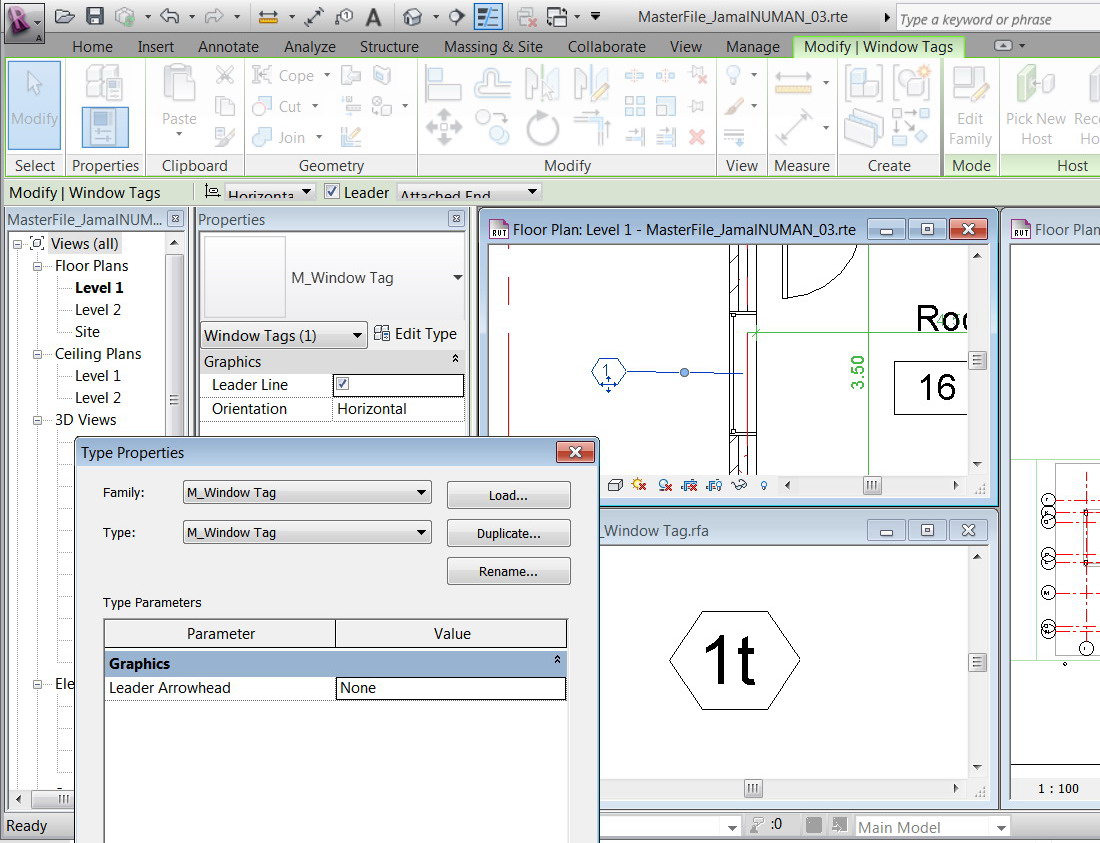The width and height of the screenshot is (1100, 843).
Task: Click vertical scrollbar thumb in Floor Plan Level 1 view
Action: (x=977, y=360)
